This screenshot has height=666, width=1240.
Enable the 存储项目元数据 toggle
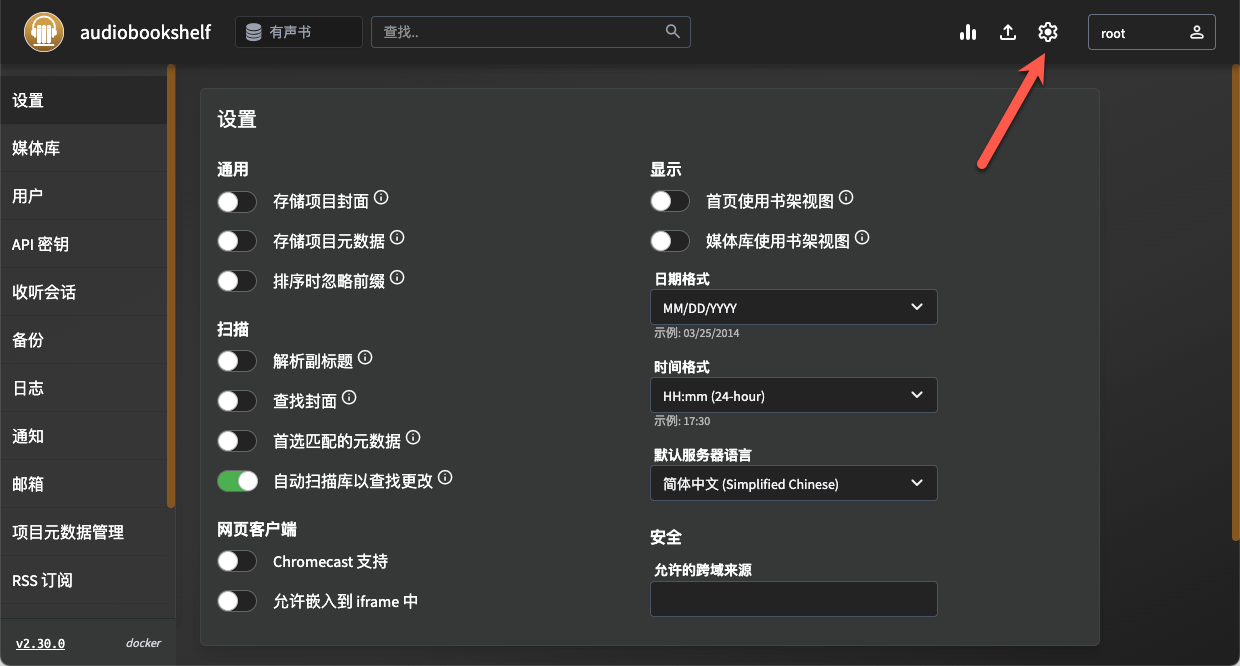tap(237, 241)
